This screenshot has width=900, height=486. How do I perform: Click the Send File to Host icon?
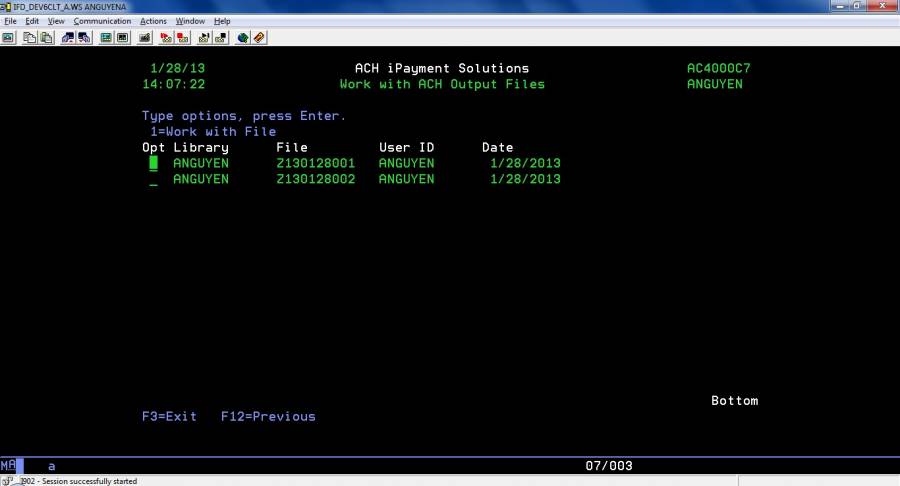(68, 38)
